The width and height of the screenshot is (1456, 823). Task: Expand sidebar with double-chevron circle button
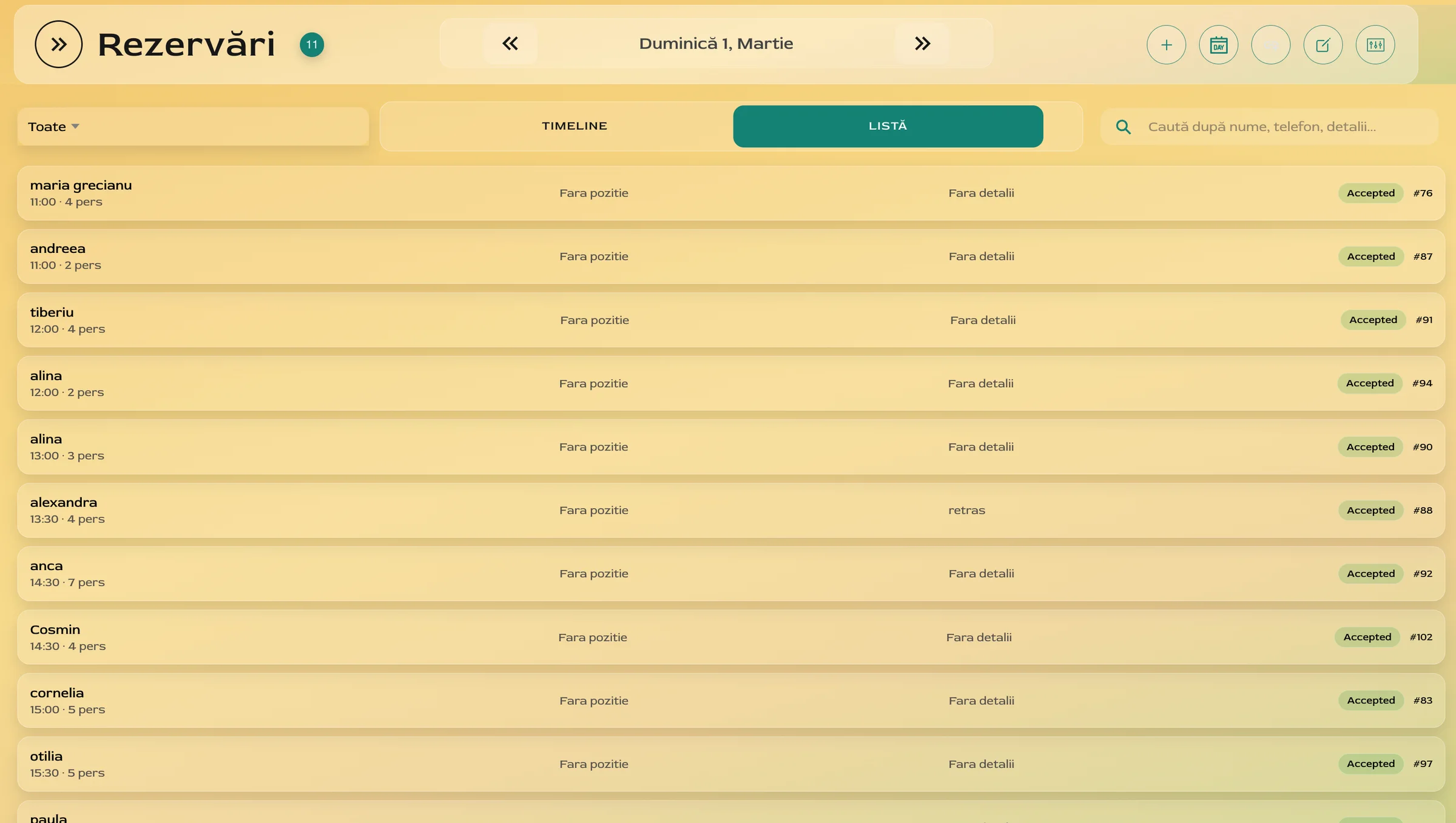[58, 44]
